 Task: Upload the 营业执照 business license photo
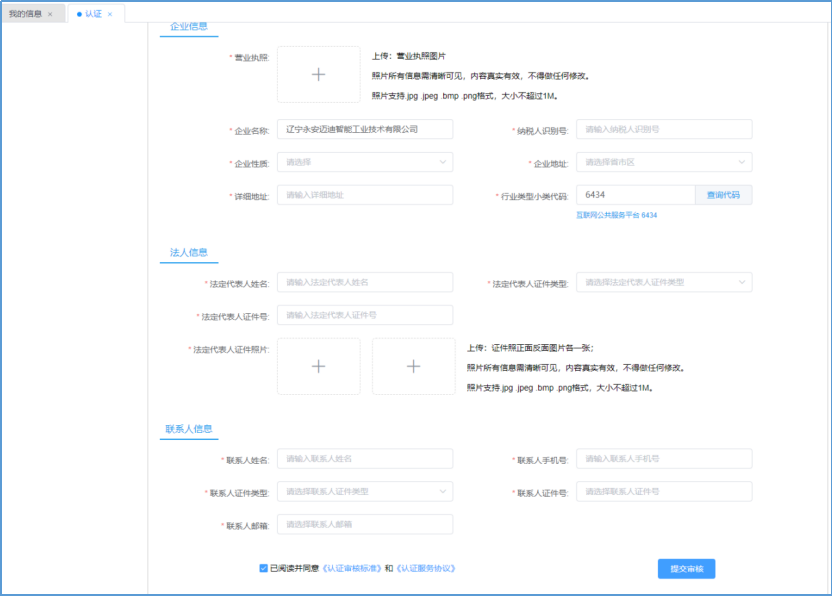[x=318, y=74]
